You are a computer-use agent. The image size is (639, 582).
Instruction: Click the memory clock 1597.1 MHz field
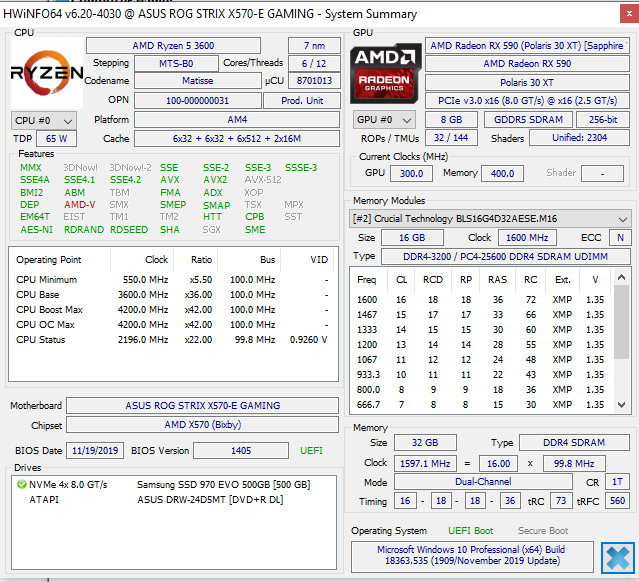pos(425,463)
